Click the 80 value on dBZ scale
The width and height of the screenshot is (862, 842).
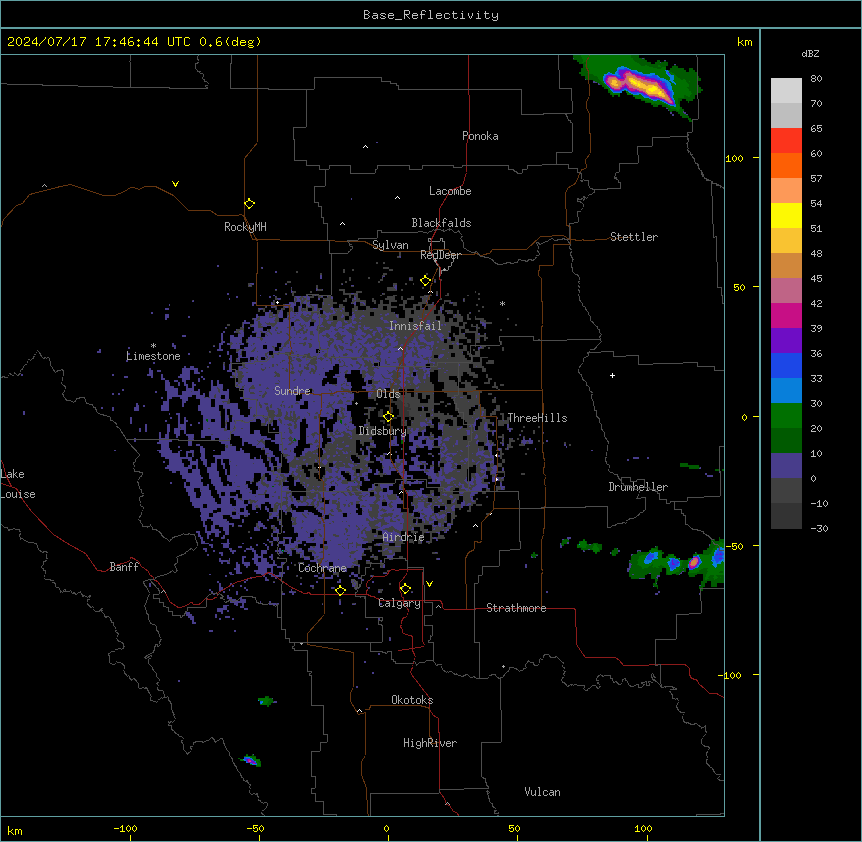click(816, 79)
